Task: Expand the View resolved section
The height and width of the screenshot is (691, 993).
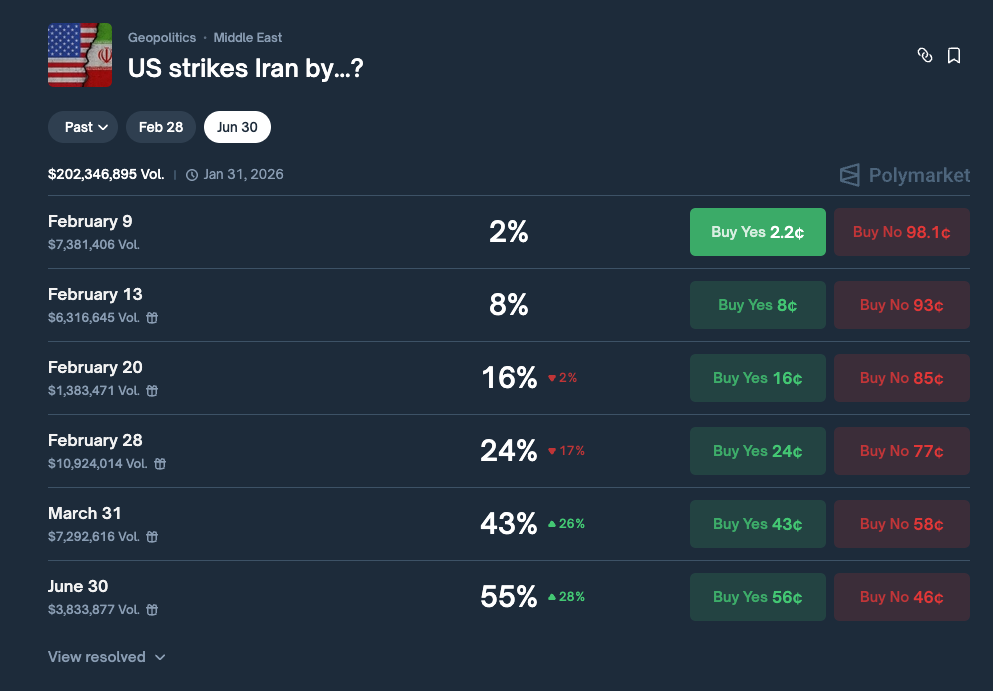Action: click(x=107, y=657)
